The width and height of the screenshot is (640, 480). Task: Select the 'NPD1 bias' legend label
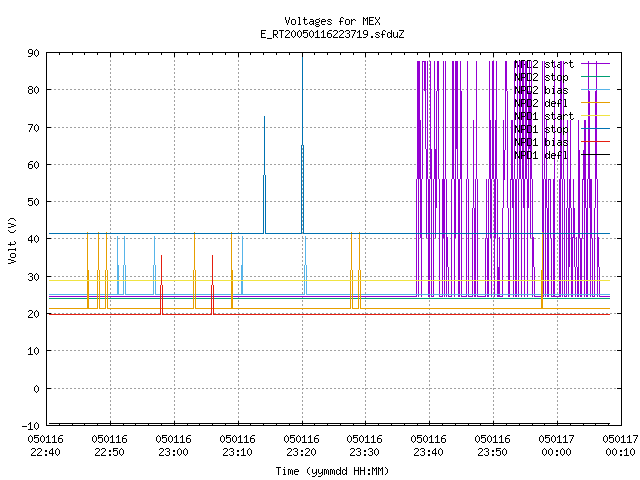(x=541, y=142)
